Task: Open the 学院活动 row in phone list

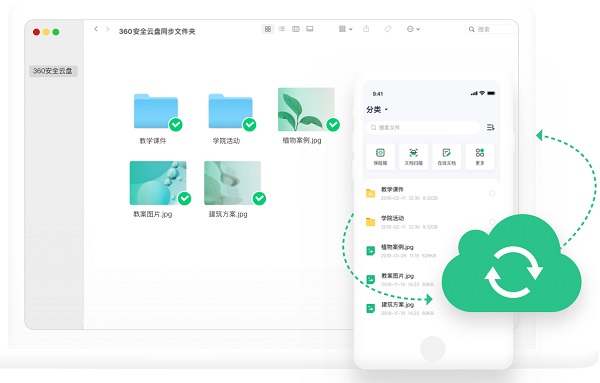Action: click(431, 222)
